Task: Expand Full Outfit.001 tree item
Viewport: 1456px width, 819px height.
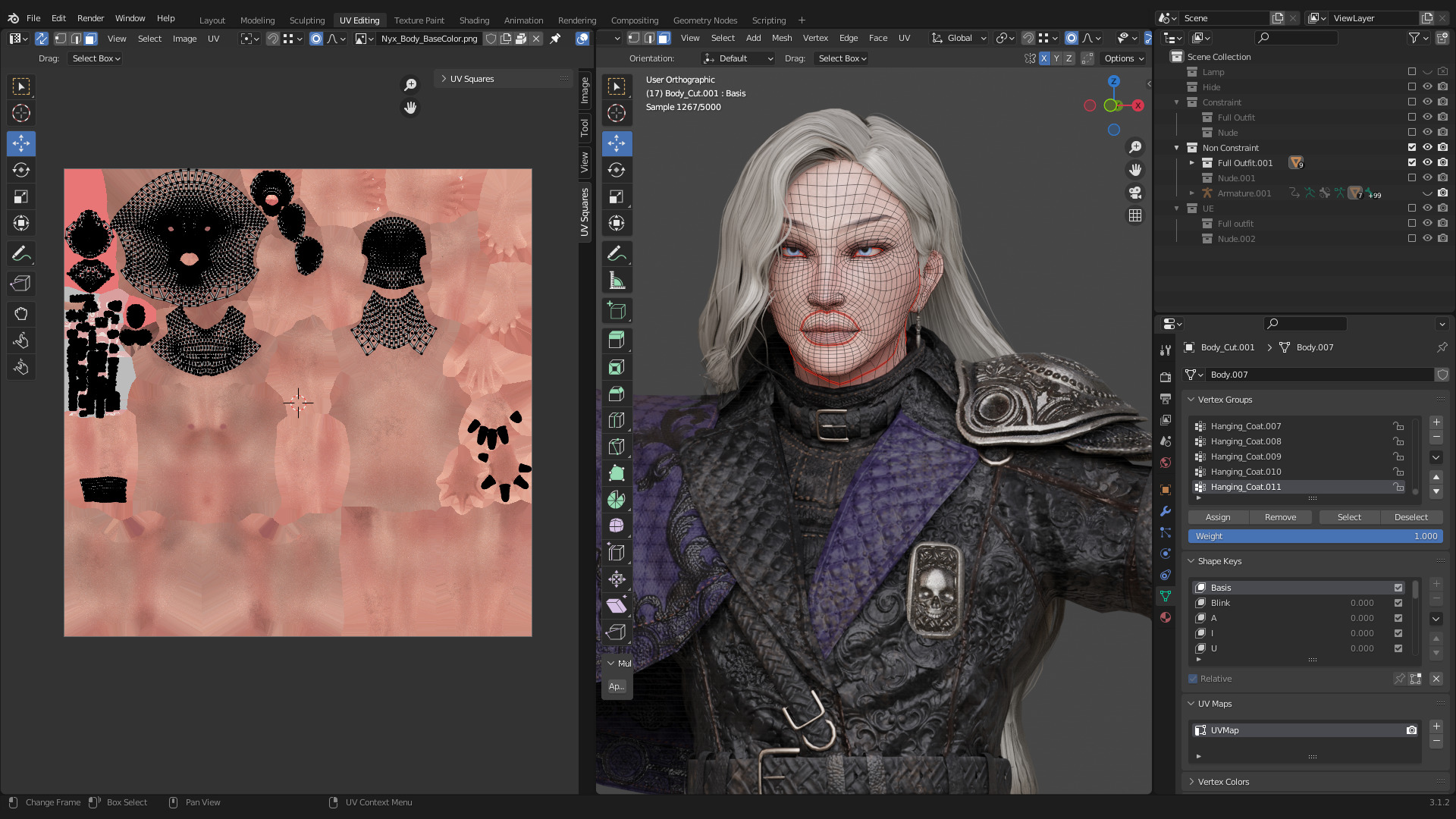Action: coord(1192,162)
